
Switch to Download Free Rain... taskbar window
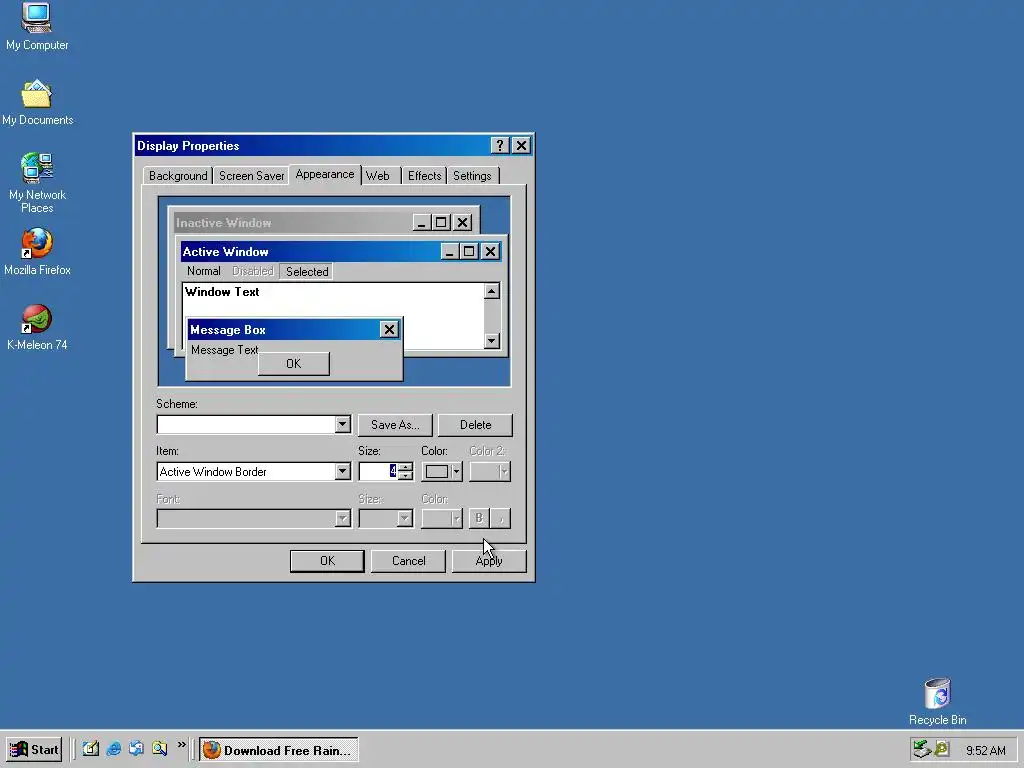pos(279,750)
